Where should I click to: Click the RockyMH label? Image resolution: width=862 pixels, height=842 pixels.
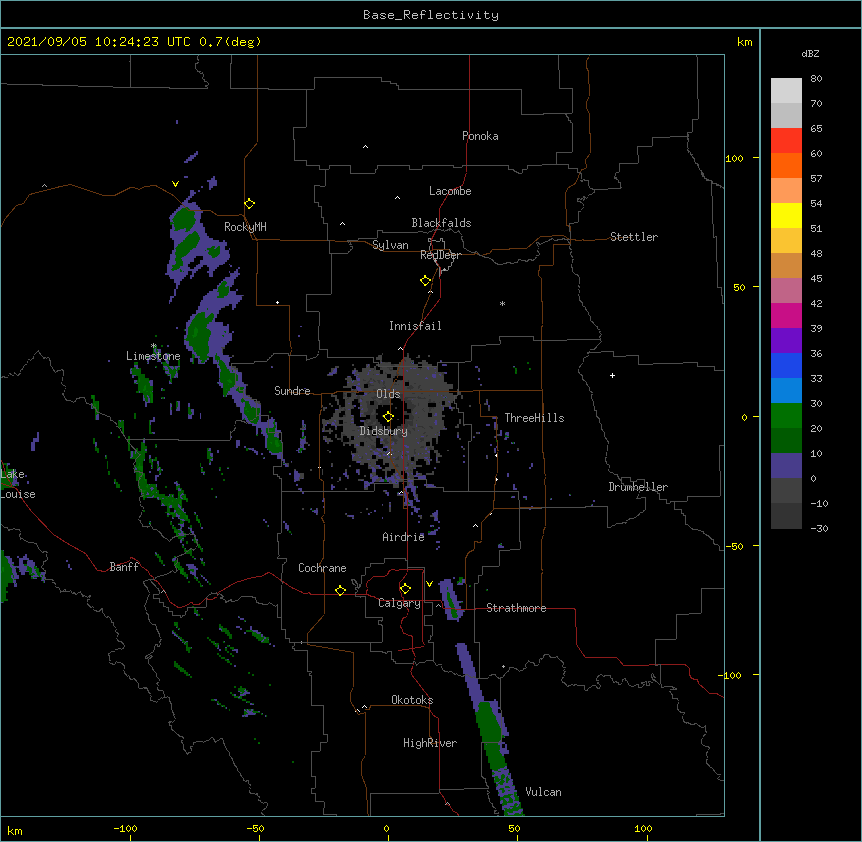[x=245, y=227]
